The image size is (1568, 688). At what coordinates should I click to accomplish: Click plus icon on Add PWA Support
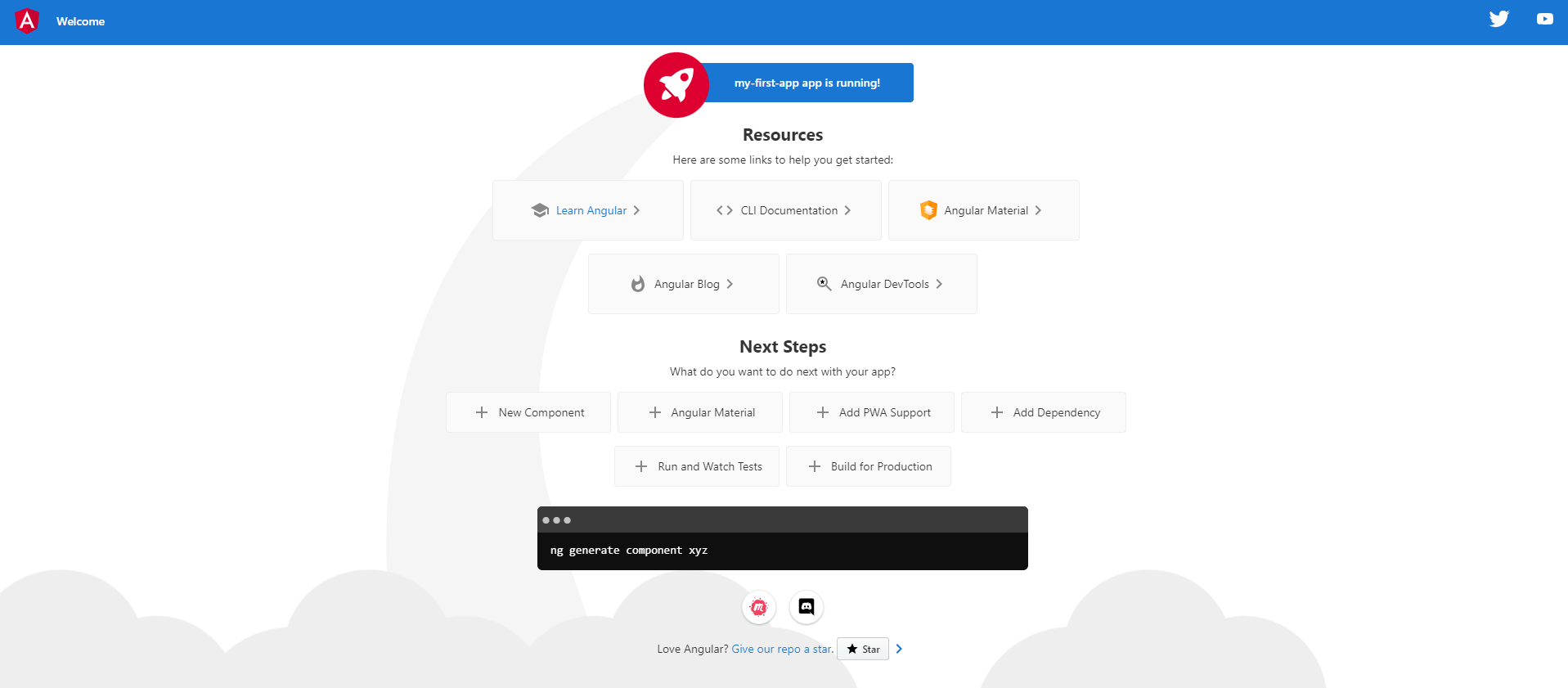point(823,412)
